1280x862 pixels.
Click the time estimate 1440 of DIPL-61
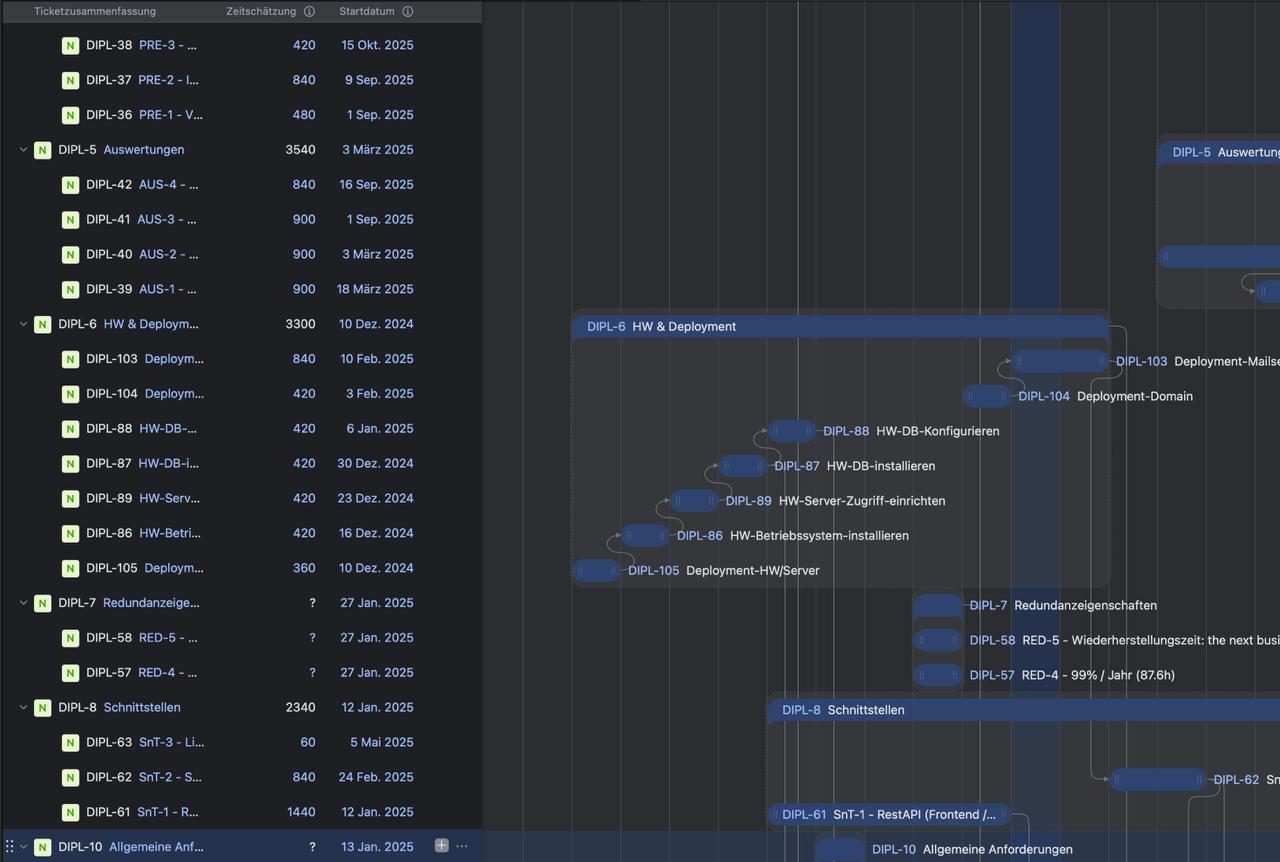pyautogui.click(x=301, y=812)
